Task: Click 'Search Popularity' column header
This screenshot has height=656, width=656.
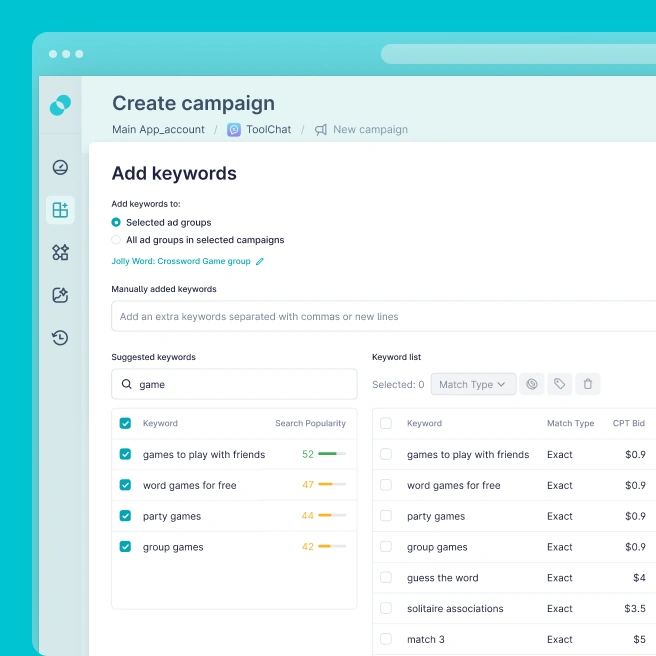Action: 310,423
